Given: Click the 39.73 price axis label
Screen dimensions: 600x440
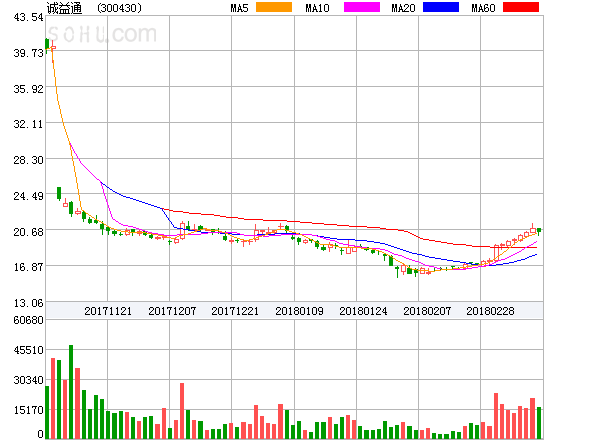Looking at the screenshot, I should 28,53.
